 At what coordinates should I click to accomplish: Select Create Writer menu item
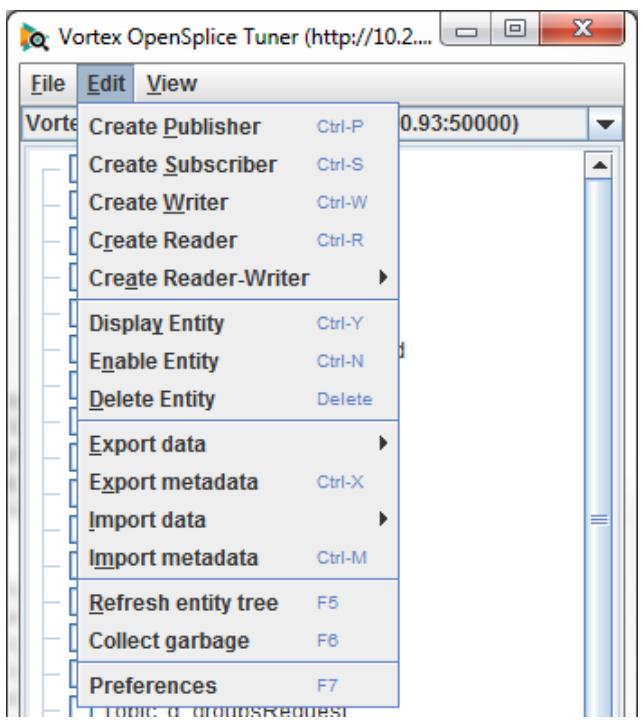coord(238,202)
